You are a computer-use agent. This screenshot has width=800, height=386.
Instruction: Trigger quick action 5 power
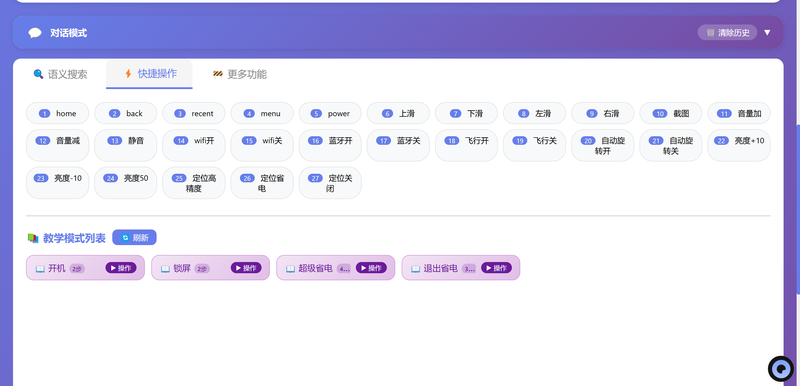tap(330, 113)
